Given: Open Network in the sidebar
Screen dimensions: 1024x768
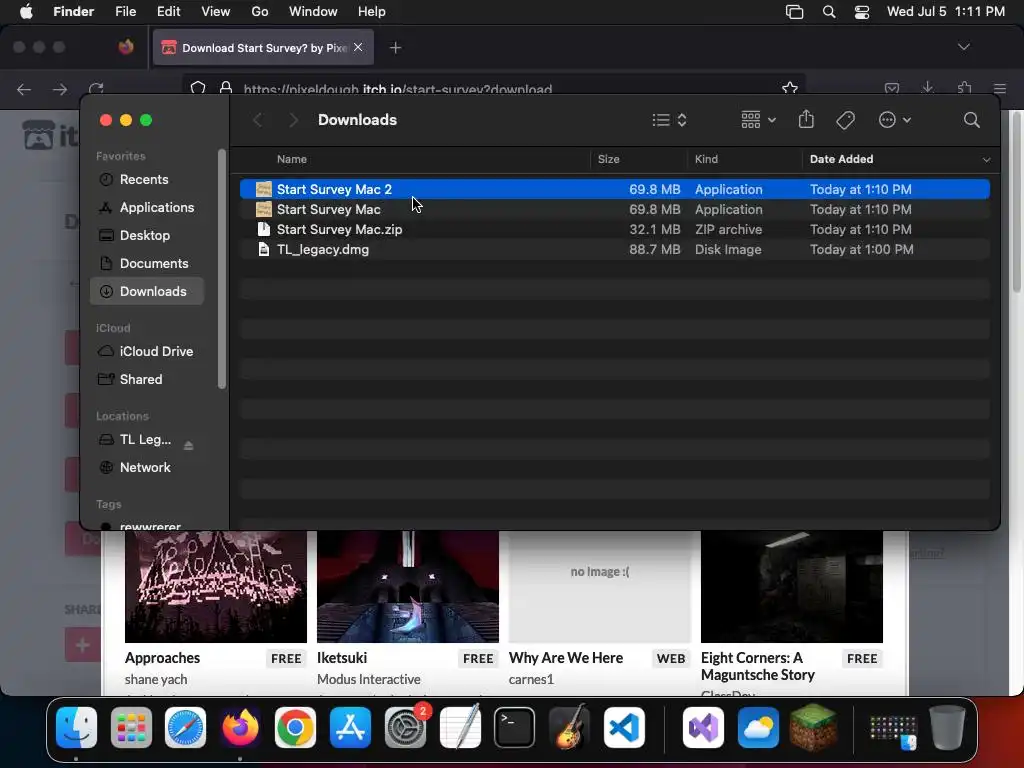Looking at the screenshot, I should tap(147, 468).
